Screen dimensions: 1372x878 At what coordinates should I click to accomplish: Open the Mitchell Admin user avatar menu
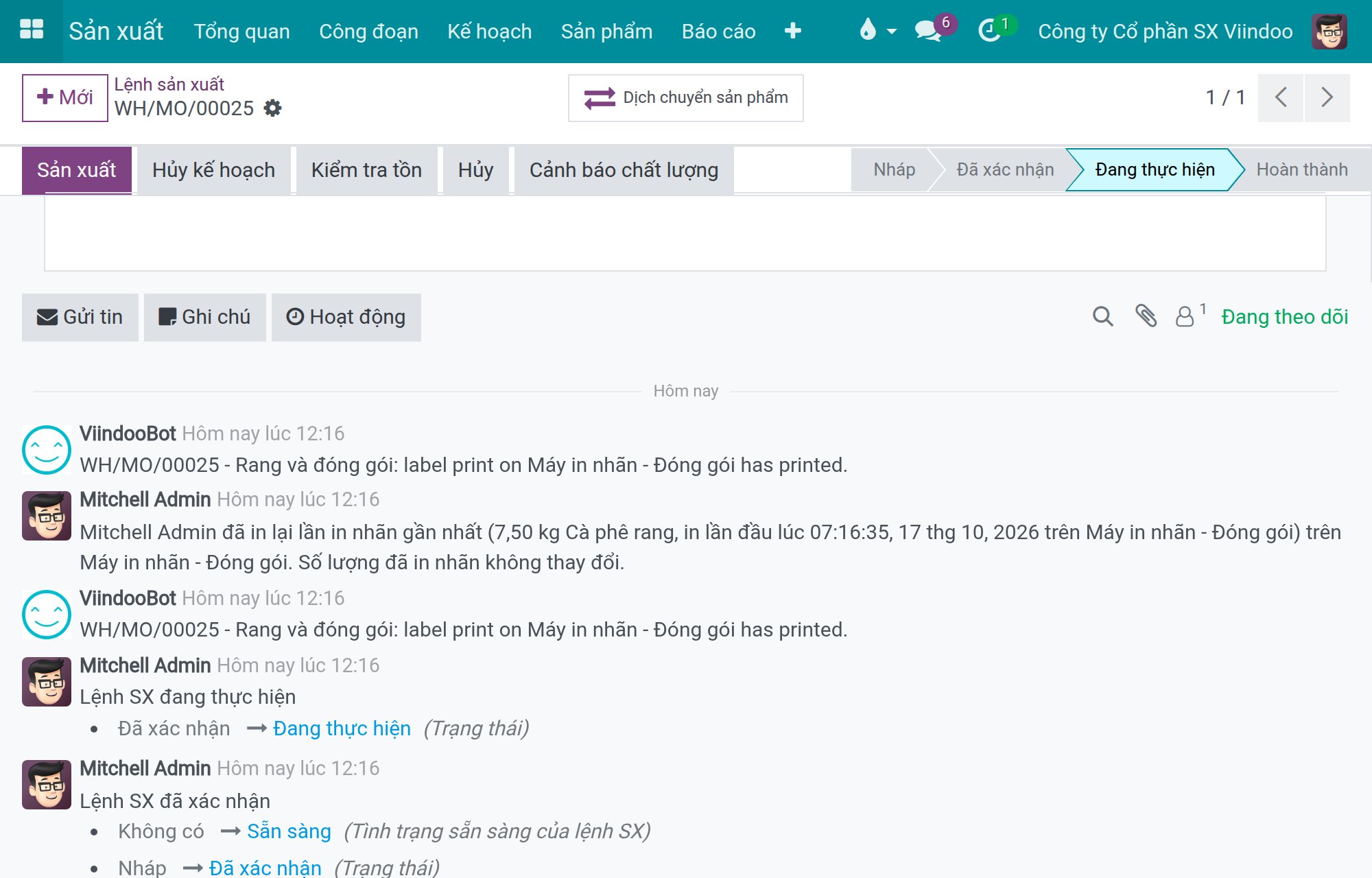[1329, 31]
